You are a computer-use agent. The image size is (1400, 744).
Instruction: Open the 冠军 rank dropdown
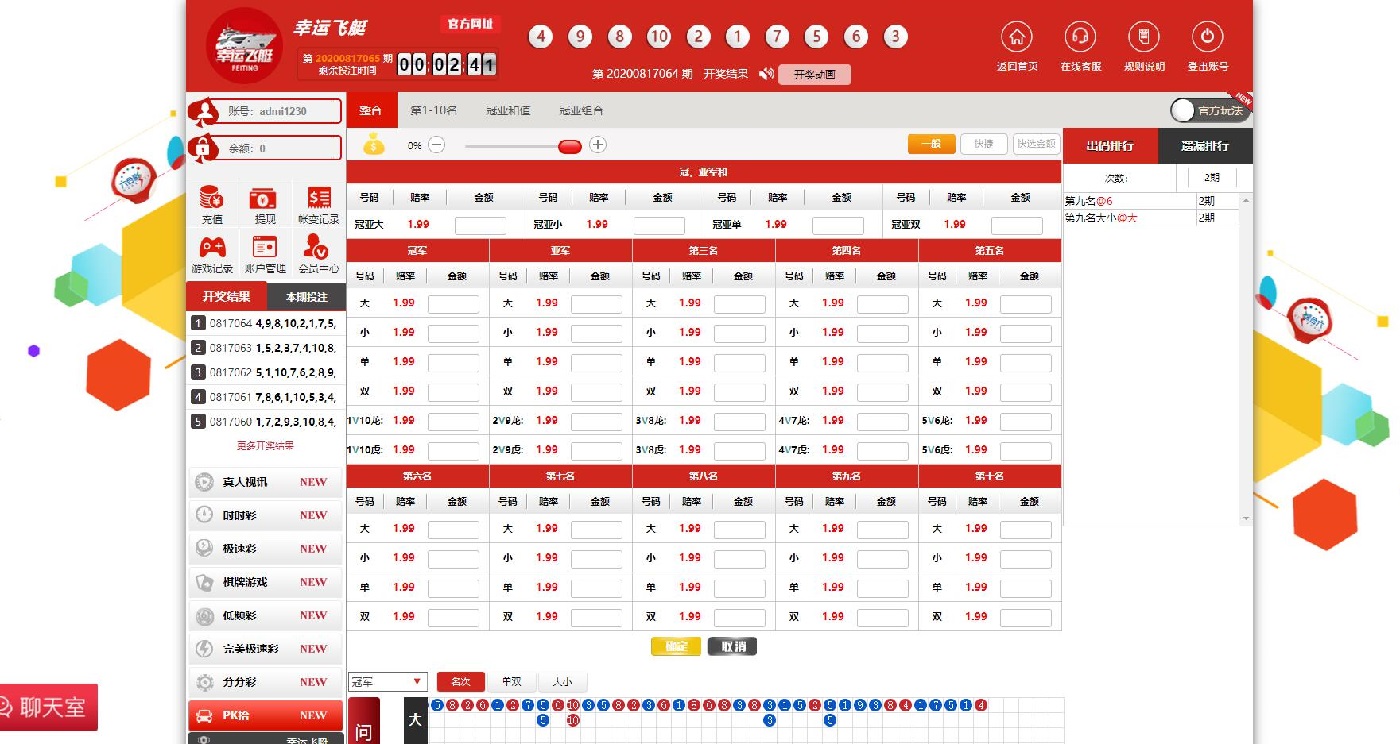pos(388,682)
